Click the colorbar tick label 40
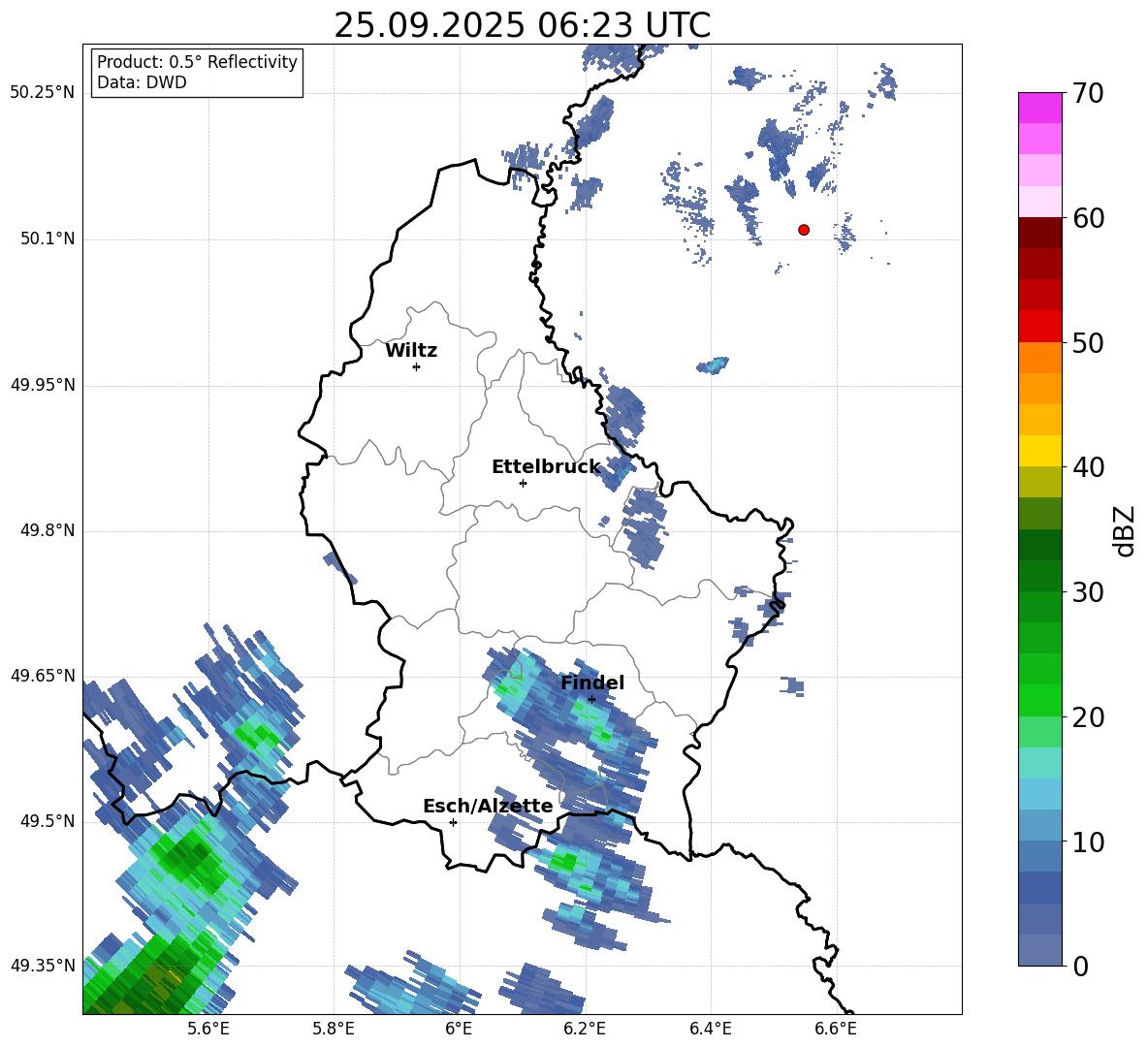This screenshot has height=1048, width=1148. coord(1088,467)
